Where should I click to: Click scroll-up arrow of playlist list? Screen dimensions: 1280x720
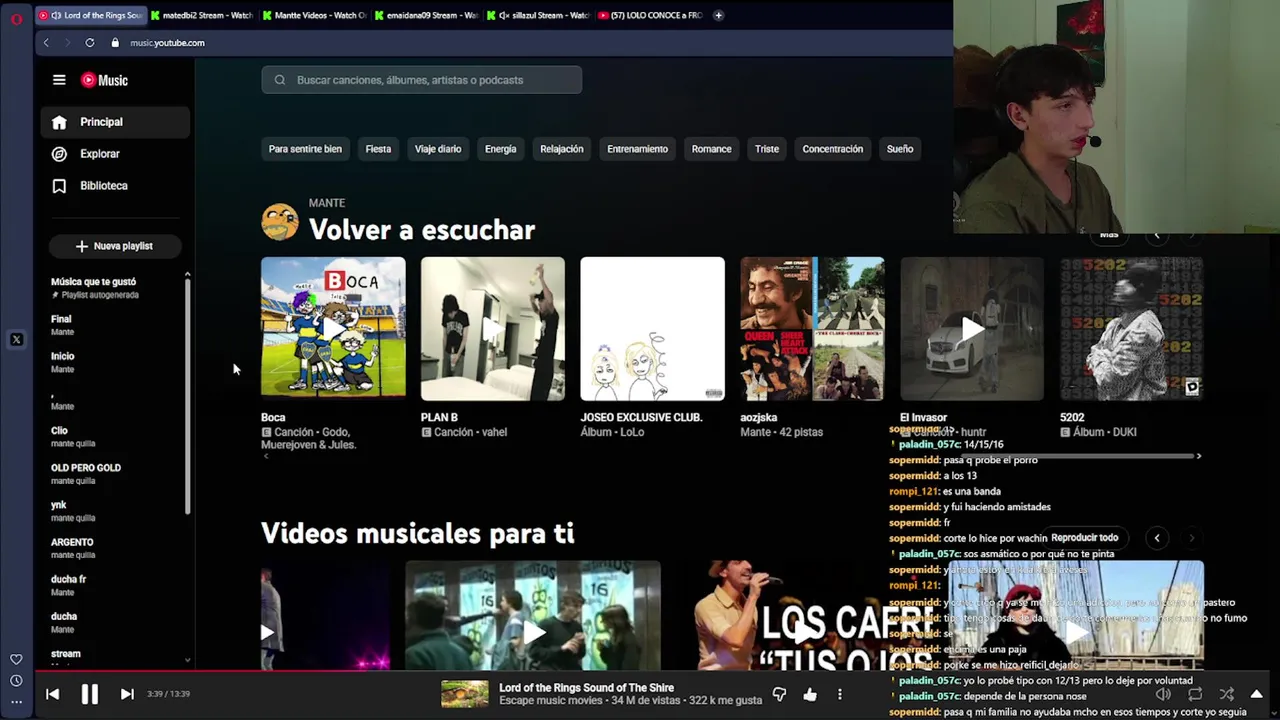tap(187, 274)
